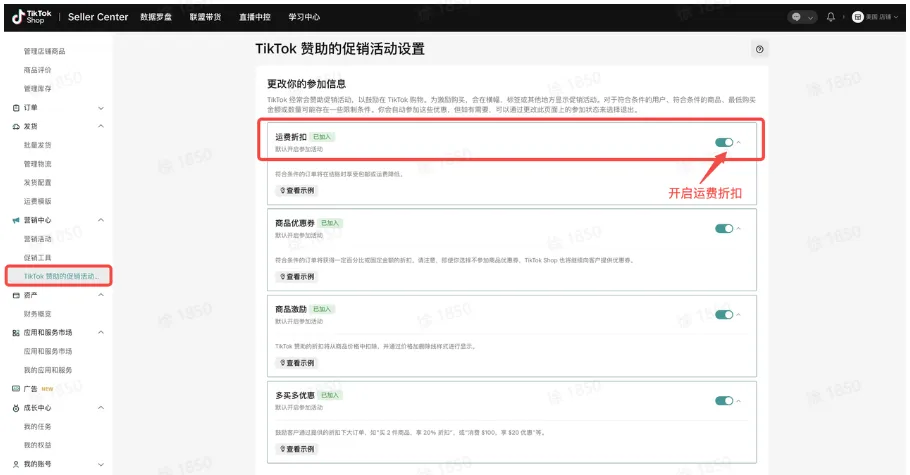Open 商品评价 in the sidebar
Screen dimensions: 910x475
(37, 70)
